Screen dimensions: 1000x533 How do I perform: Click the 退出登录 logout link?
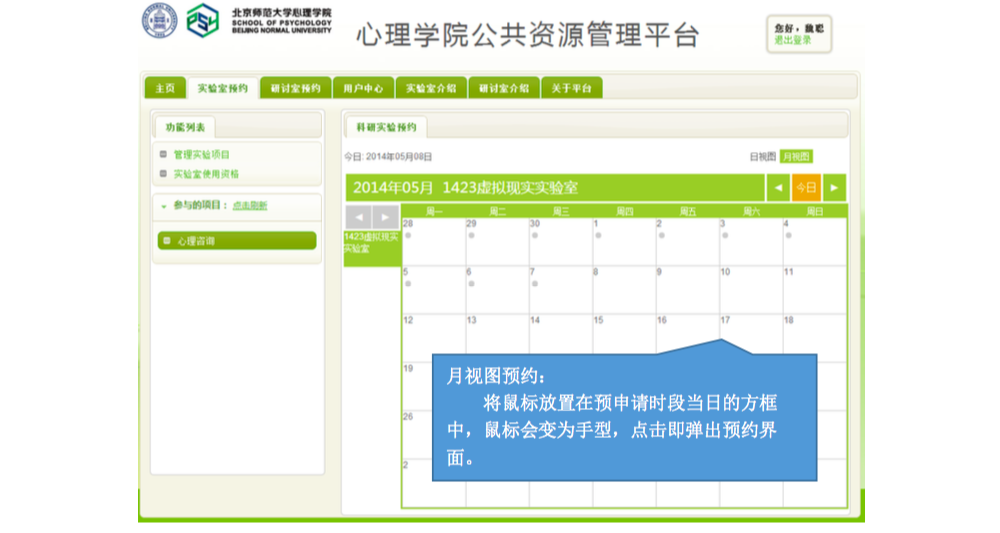coord(792,40)
